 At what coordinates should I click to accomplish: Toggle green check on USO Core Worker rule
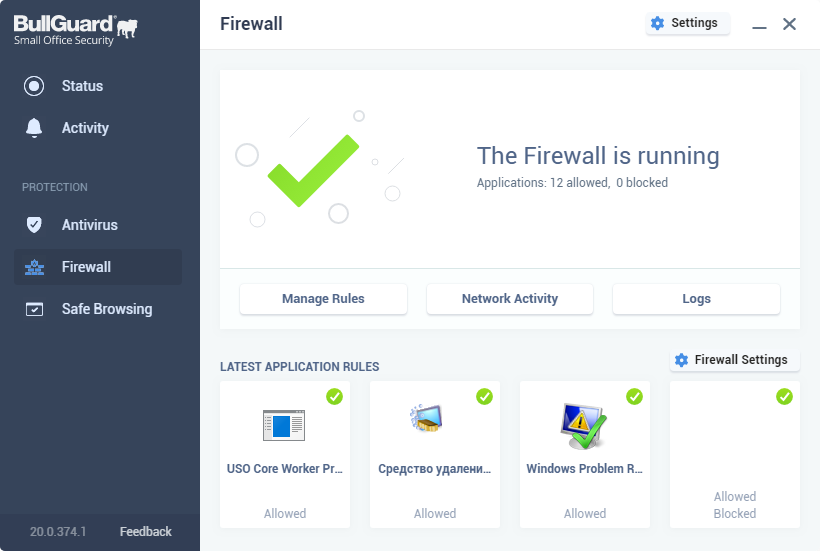click(335, 397)
